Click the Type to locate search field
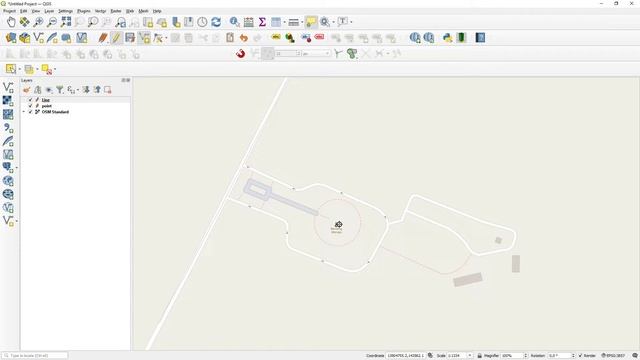This screenshot has width=640, height=360. point(35,356)
